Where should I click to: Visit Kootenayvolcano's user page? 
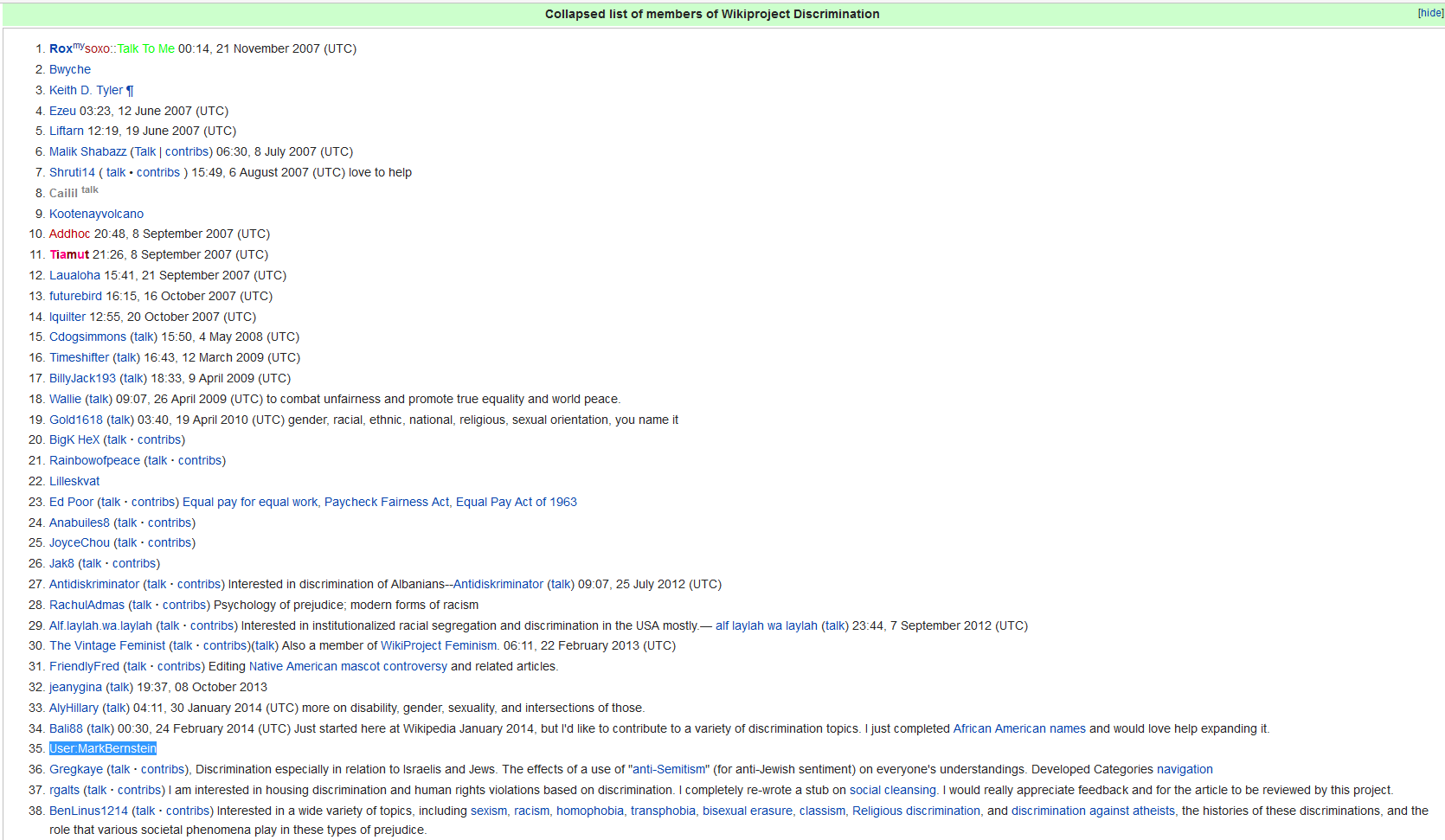[96, 214]
